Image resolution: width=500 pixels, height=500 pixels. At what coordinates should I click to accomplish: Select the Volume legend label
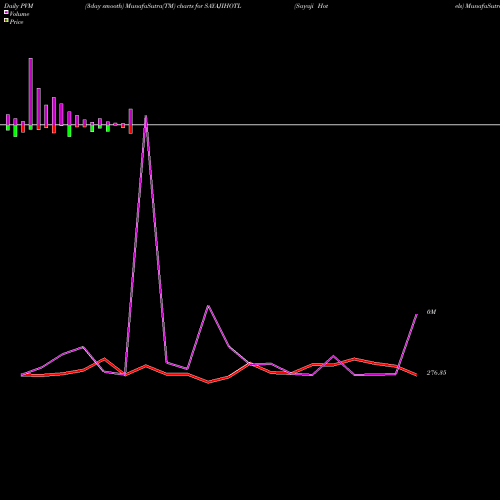pyautogui.click(x=19, y=14)
